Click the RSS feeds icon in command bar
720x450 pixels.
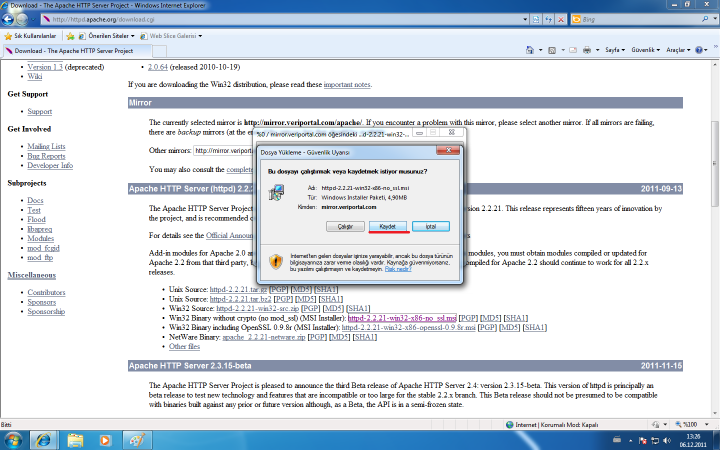coord(552,50)
